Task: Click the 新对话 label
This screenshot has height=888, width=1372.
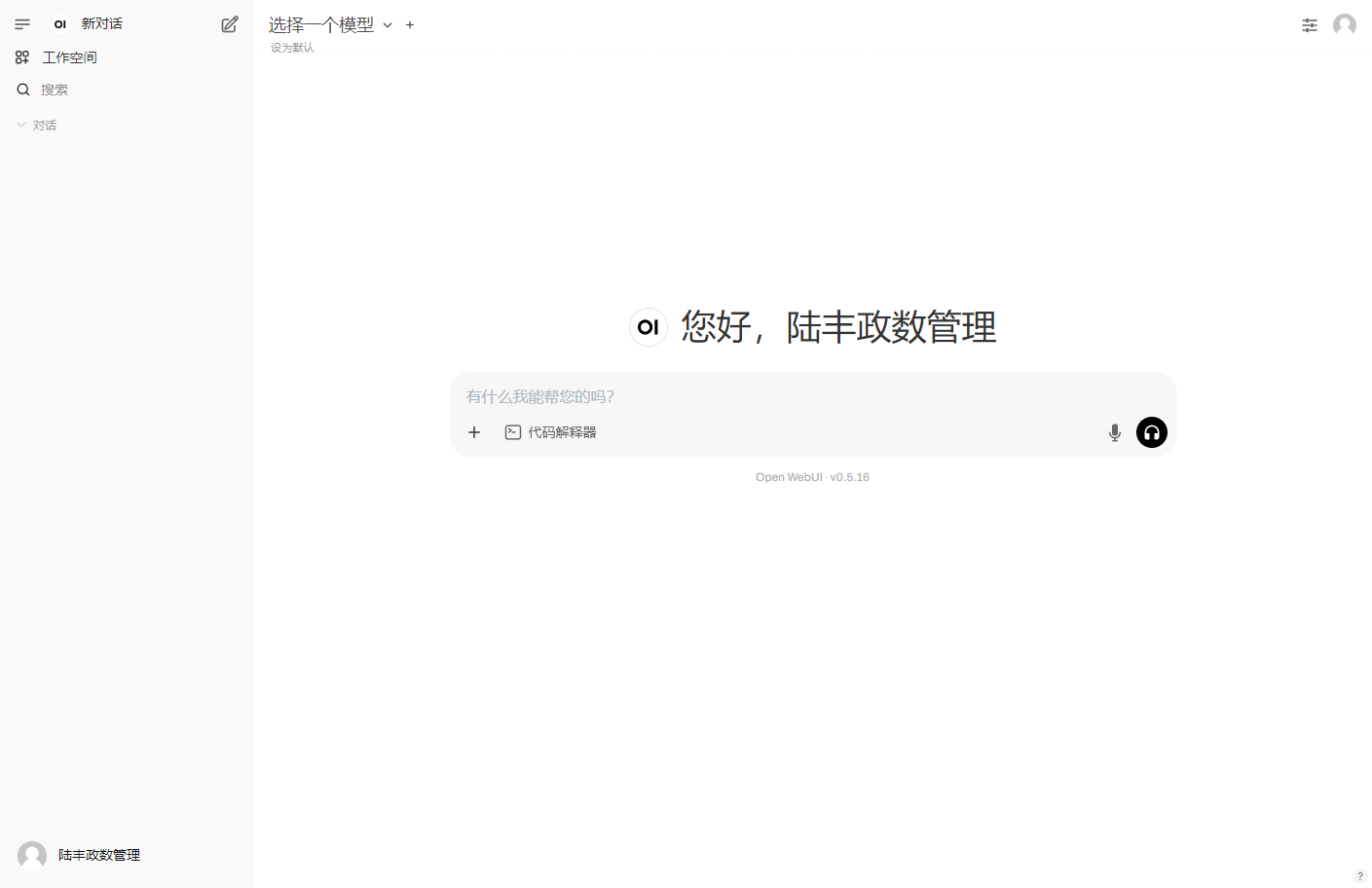Action: pyautogui.click(x=101, y=23)
